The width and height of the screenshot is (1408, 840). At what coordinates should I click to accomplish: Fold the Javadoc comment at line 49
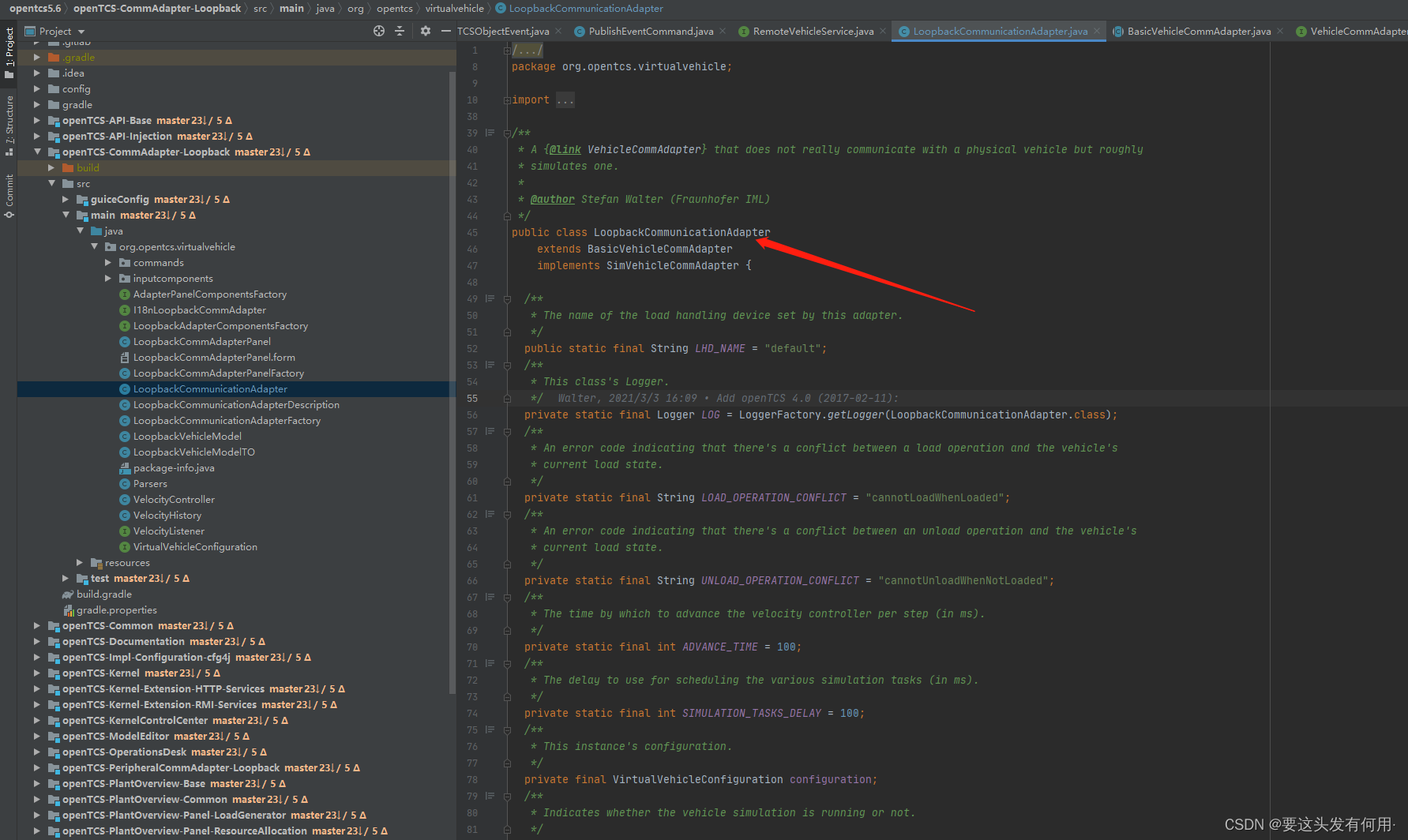[x=507, y=299]
